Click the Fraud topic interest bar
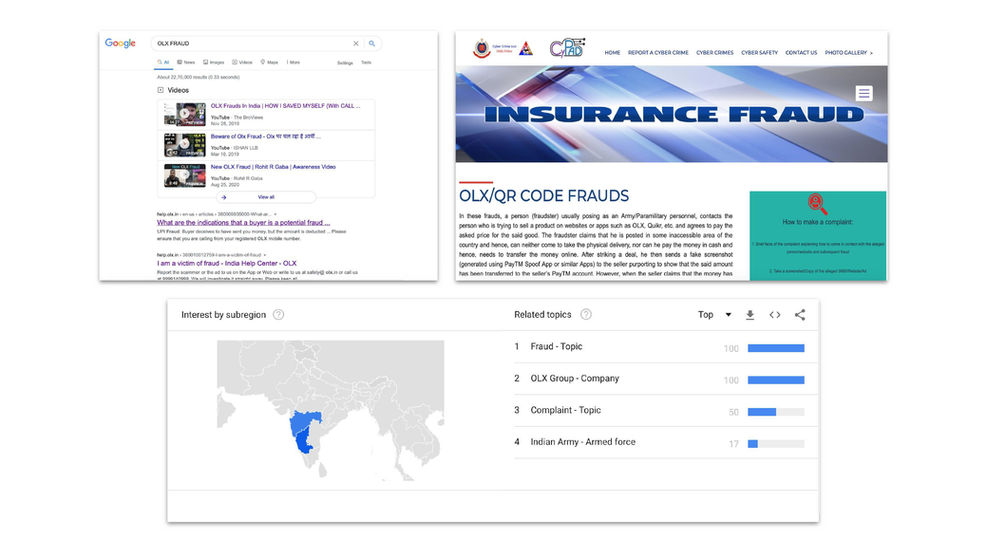 pyautogui.click(x=776, y=348)
